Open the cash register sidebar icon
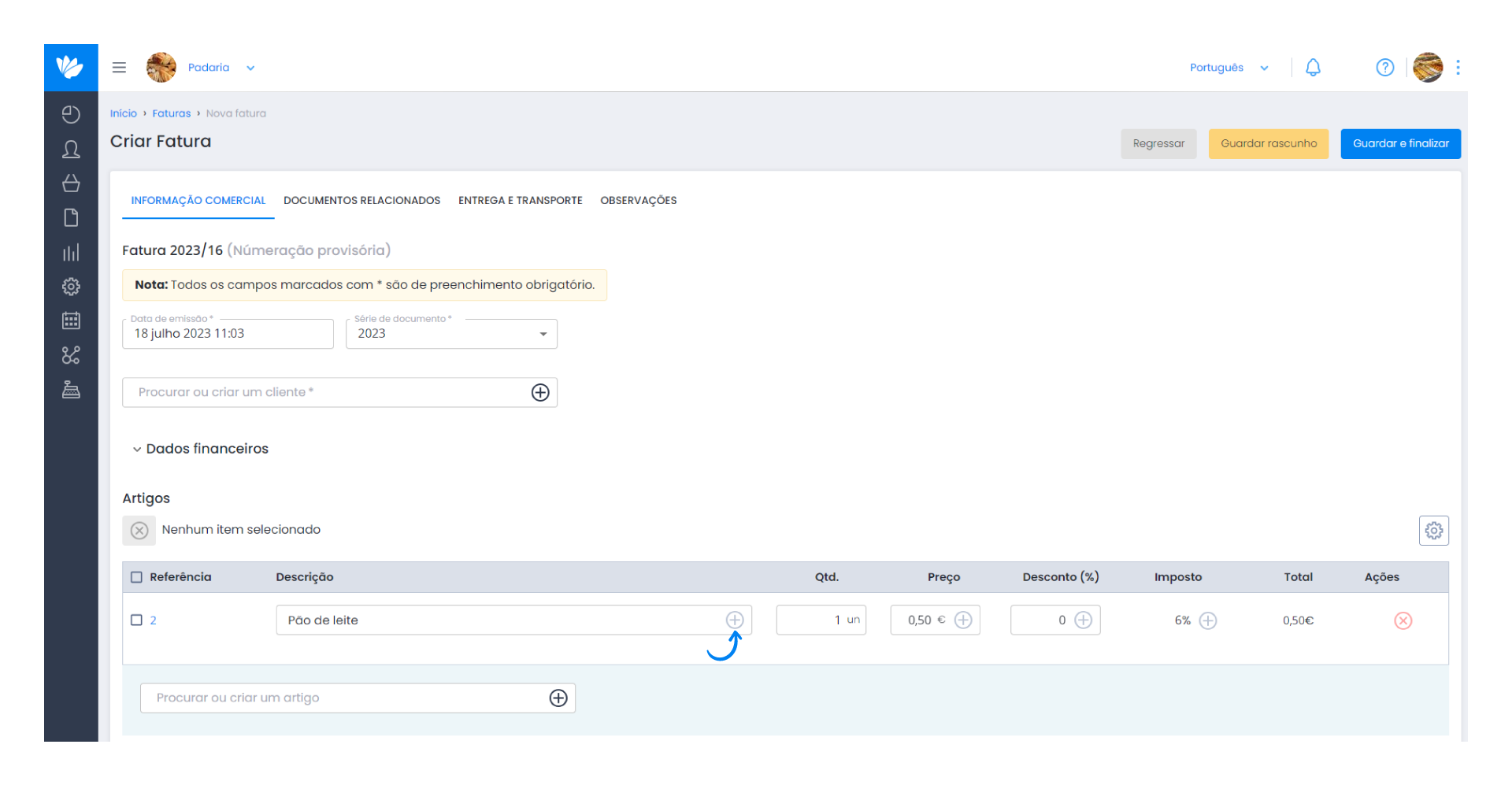 71,390
